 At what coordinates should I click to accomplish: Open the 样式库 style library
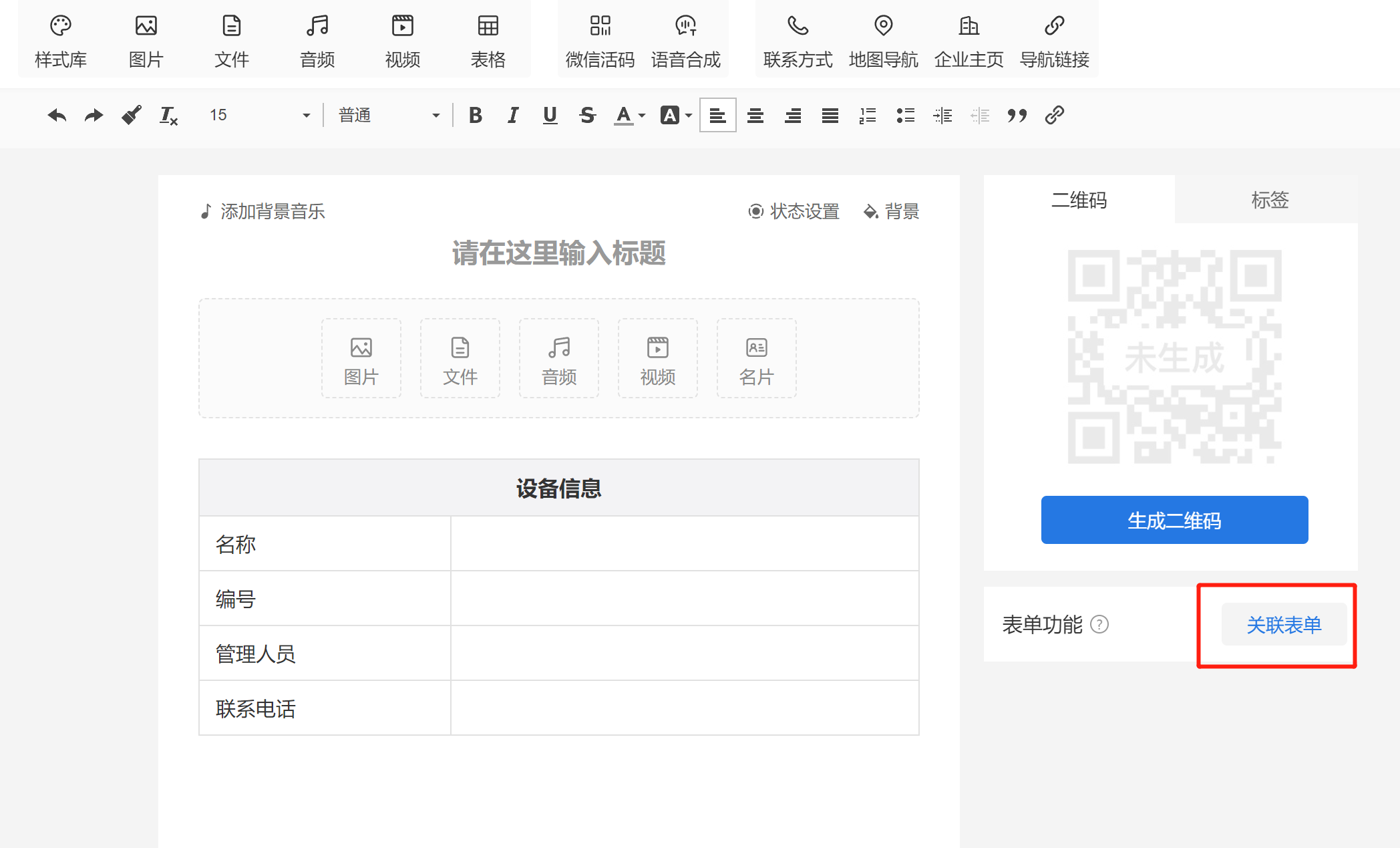click(61, 41)
